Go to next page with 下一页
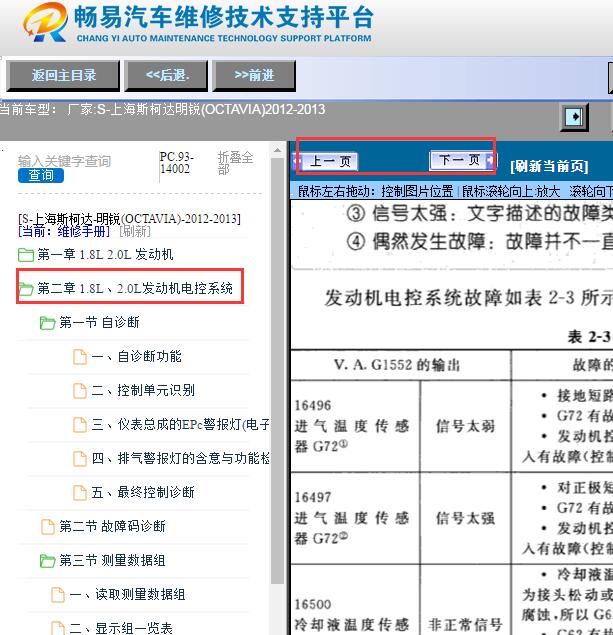This screenshot has height=635, width=613. pyautogui.click(x=462, y=160)
